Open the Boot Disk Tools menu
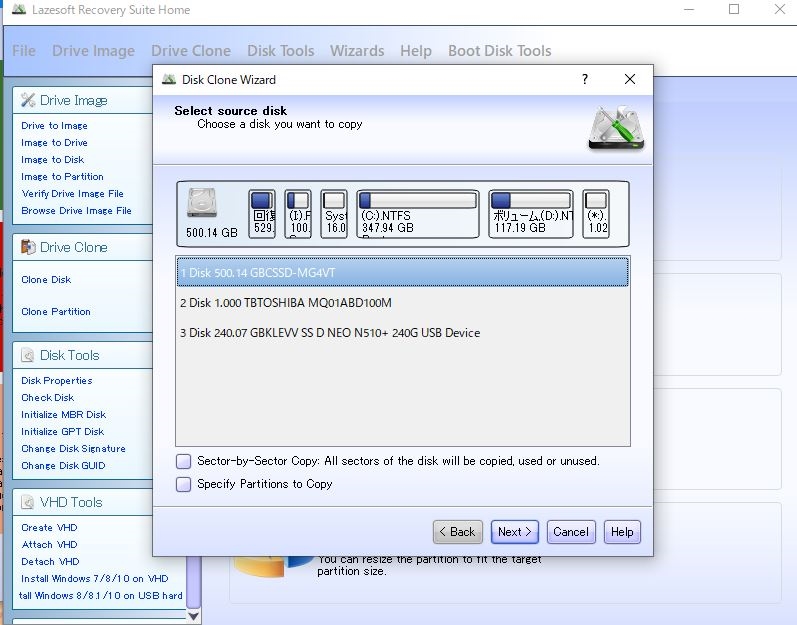The height and width of the screenshot is (625, 797). (500, 51)
